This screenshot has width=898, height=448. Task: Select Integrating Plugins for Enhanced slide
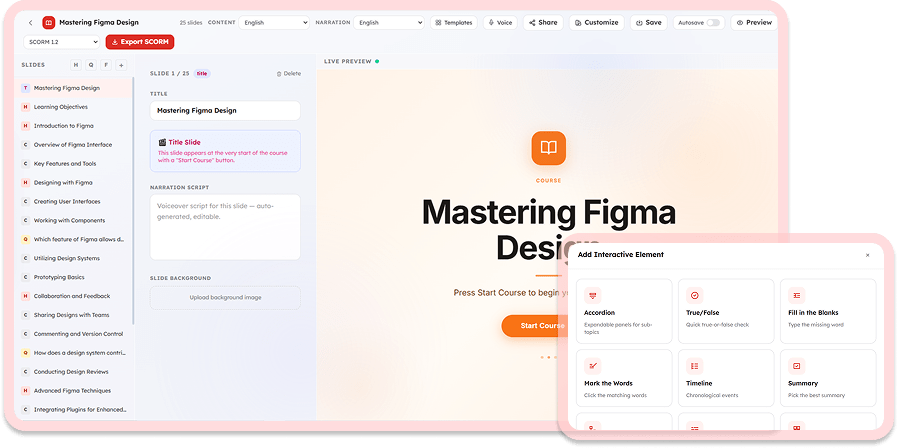tap(74, 410)
